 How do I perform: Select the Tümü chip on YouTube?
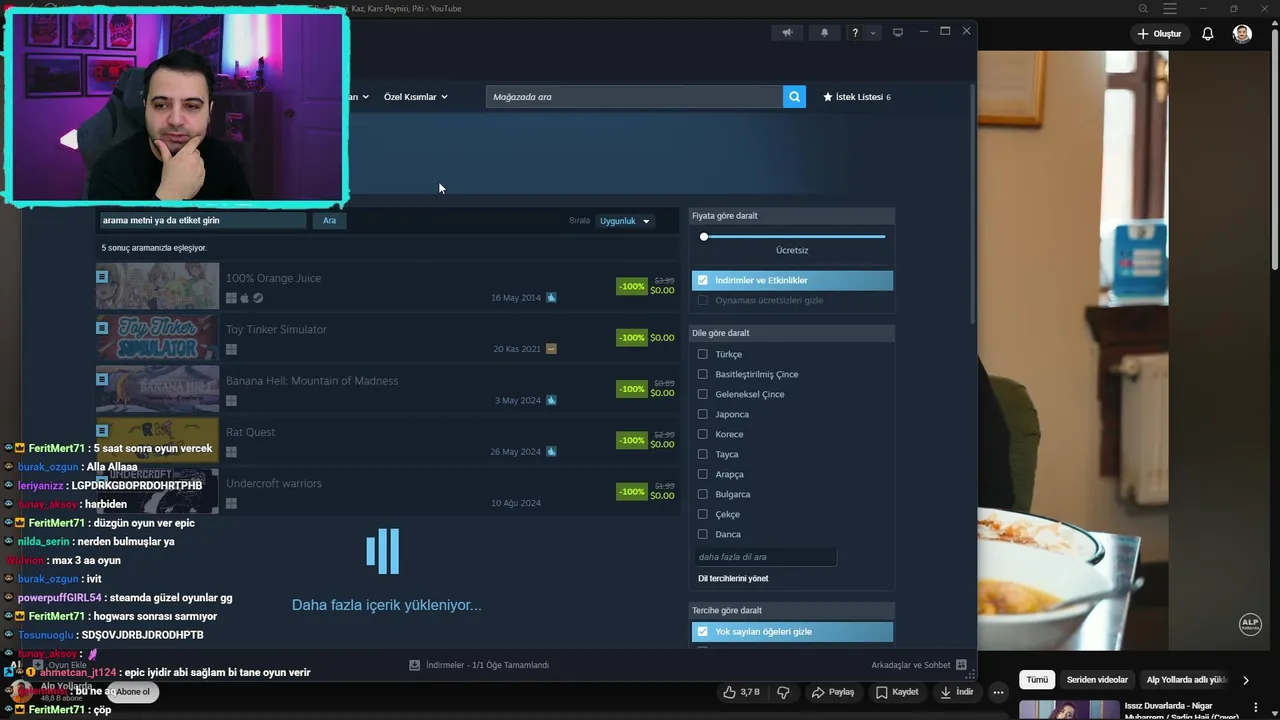[1037, 680]
